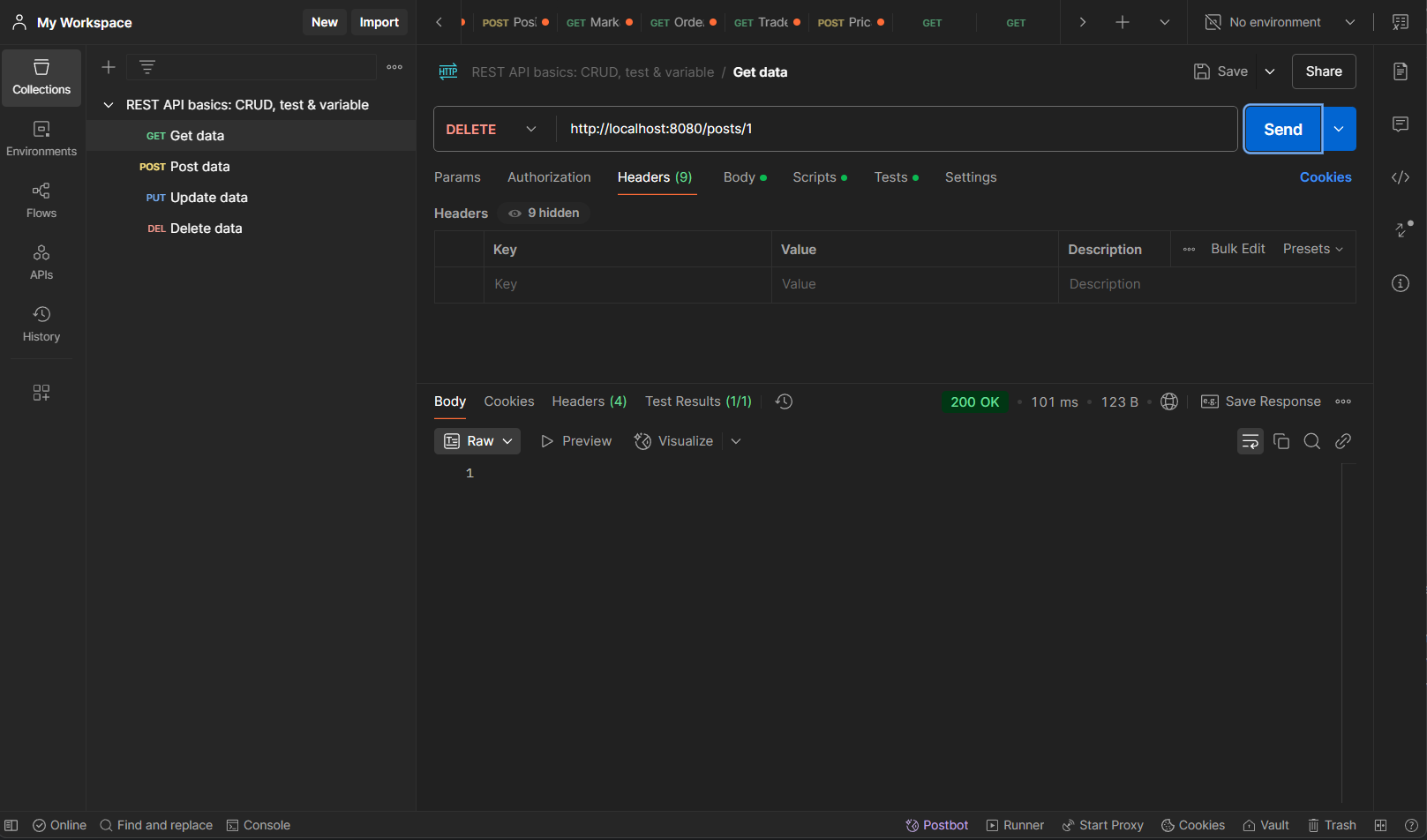The width and height of the screenshot is (1427, 840).
Task: Open the help question-mark icon
Action: (1411, 825)
